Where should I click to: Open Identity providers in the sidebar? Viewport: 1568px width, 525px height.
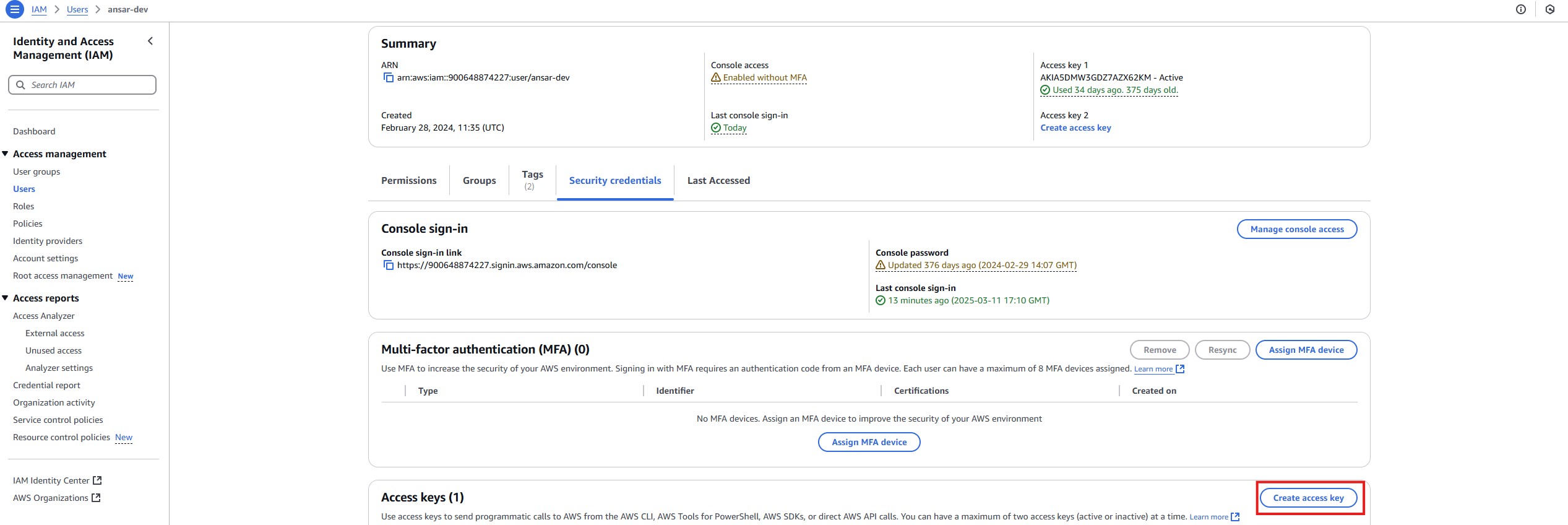(48, 241)
